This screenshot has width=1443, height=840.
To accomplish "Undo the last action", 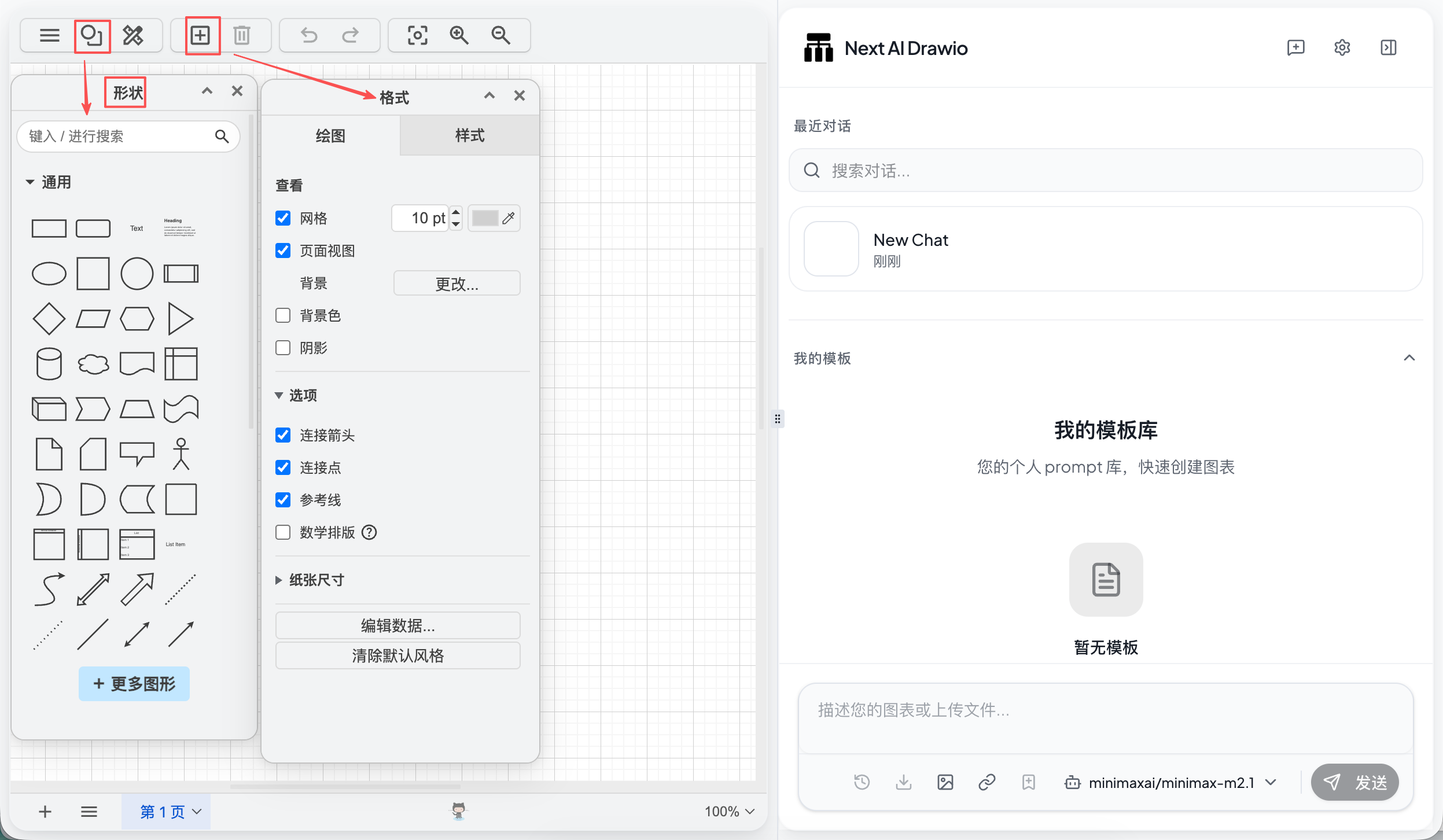I will [x=310, y=36].
